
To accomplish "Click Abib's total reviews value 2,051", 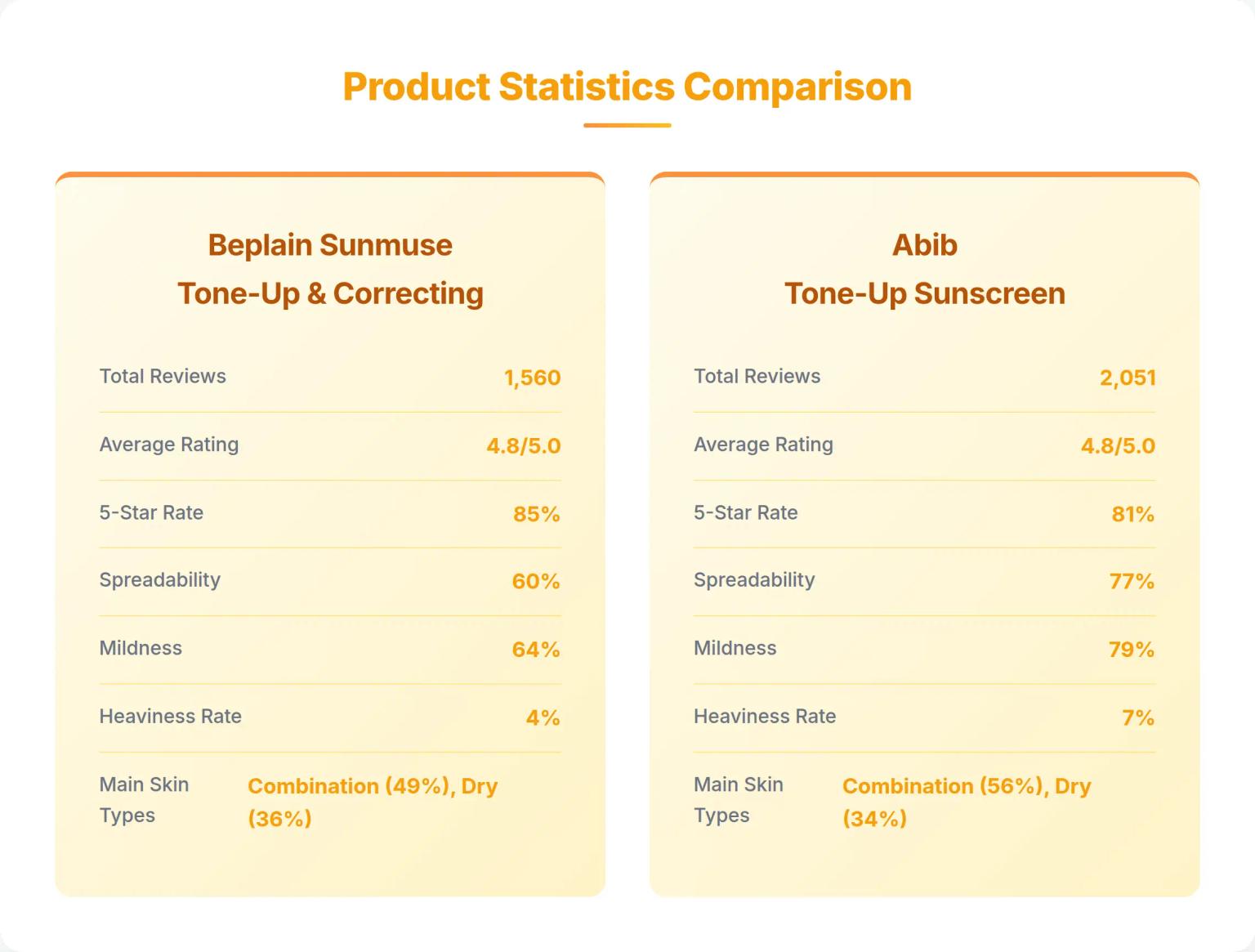I will (x=1127, y=378).
